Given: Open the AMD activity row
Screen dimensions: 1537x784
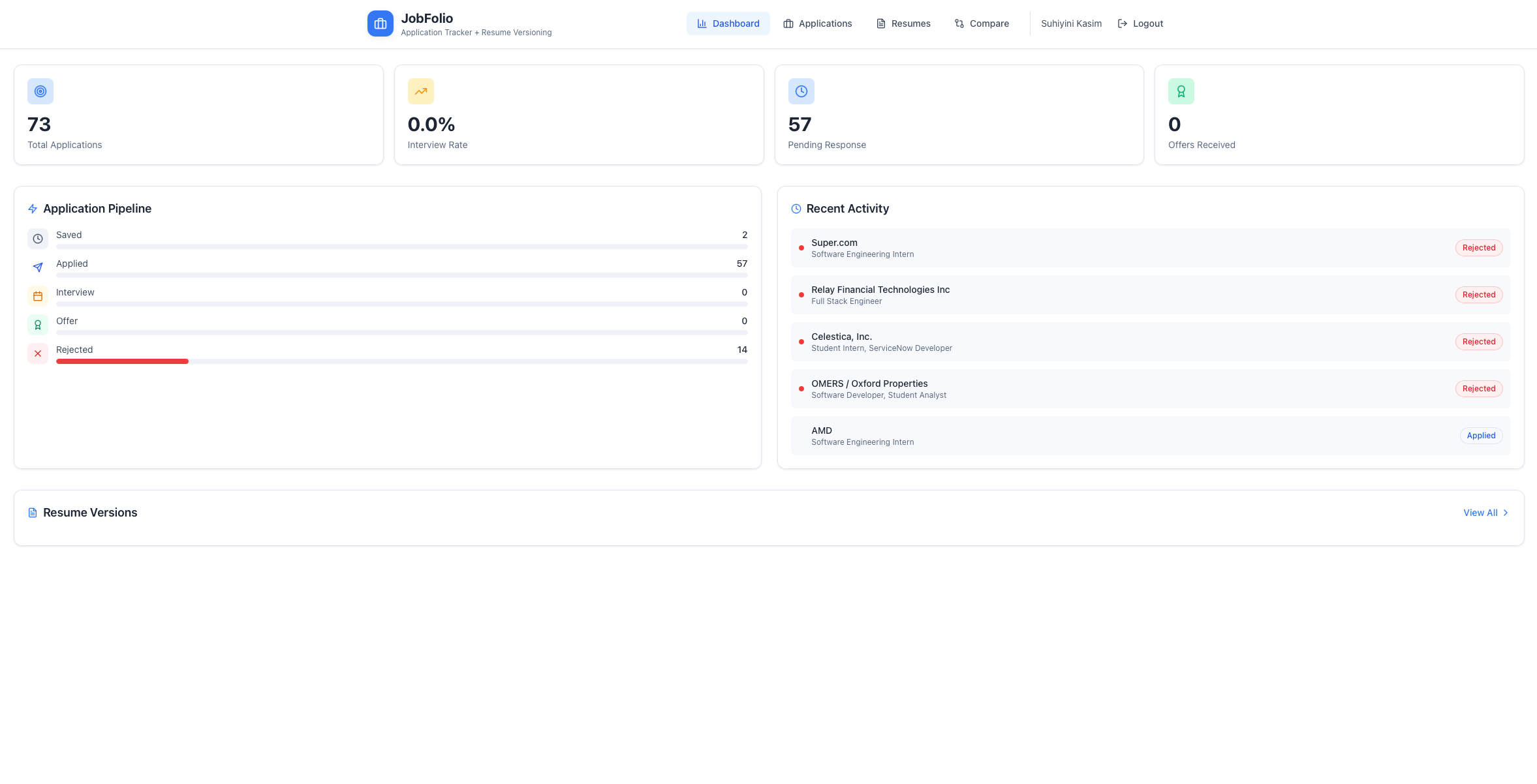Looking at the screenshot, I should pos(1151,436).
